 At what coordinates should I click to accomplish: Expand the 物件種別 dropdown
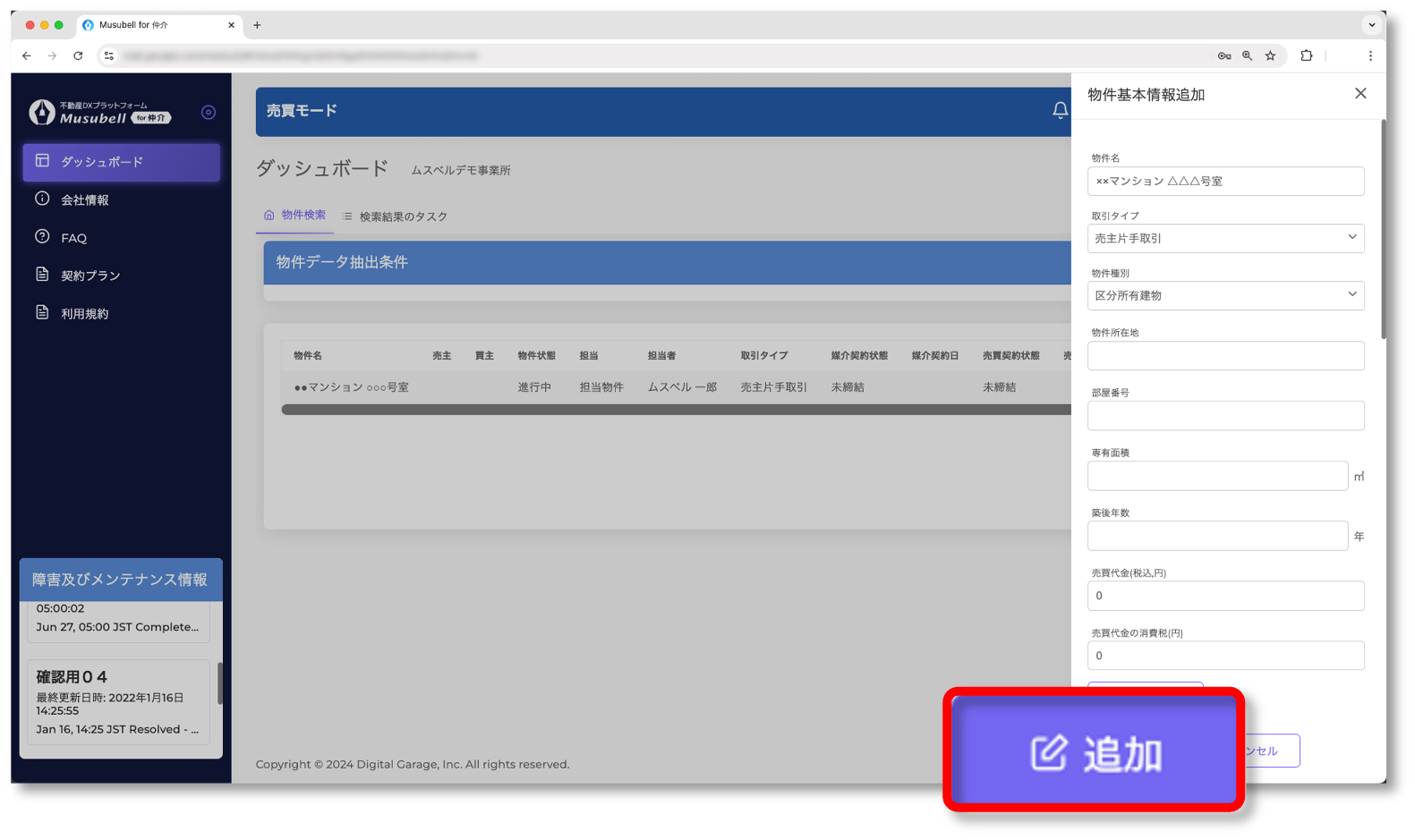[x=1225, y=296]
